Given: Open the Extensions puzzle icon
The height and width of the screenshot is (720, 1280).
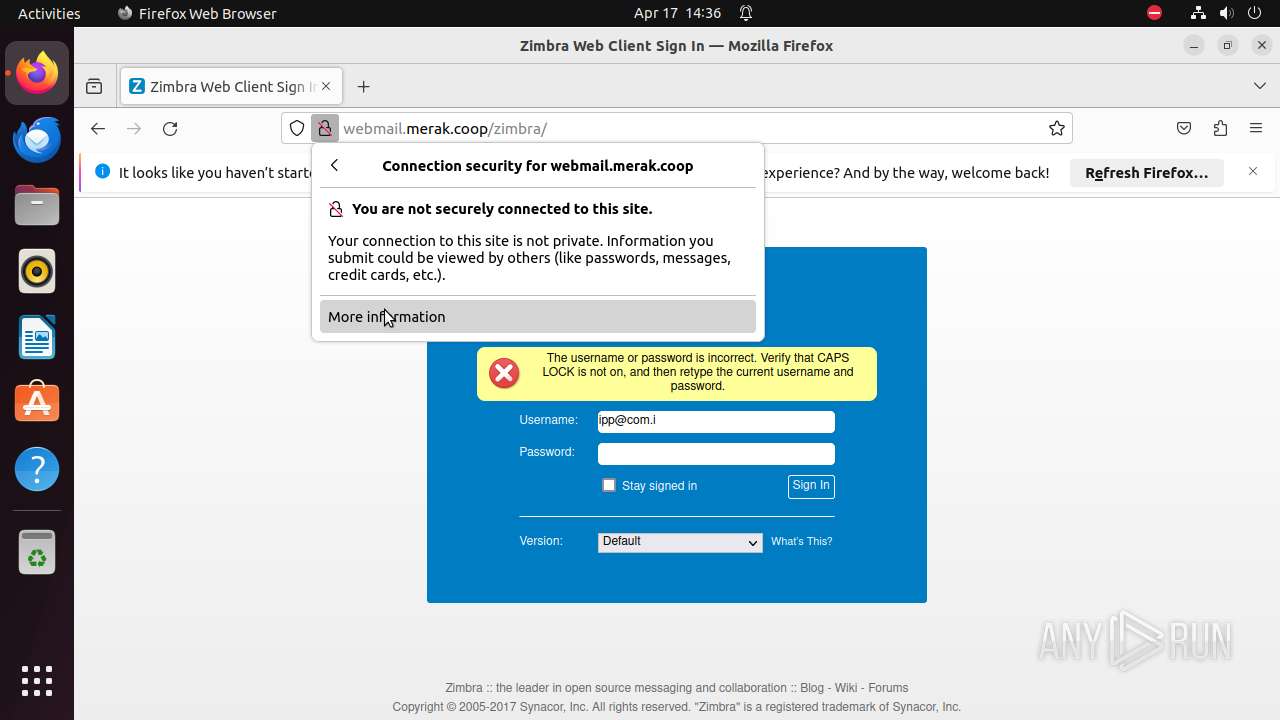Looking at the screenshot, I should [x=1220, y=128].
